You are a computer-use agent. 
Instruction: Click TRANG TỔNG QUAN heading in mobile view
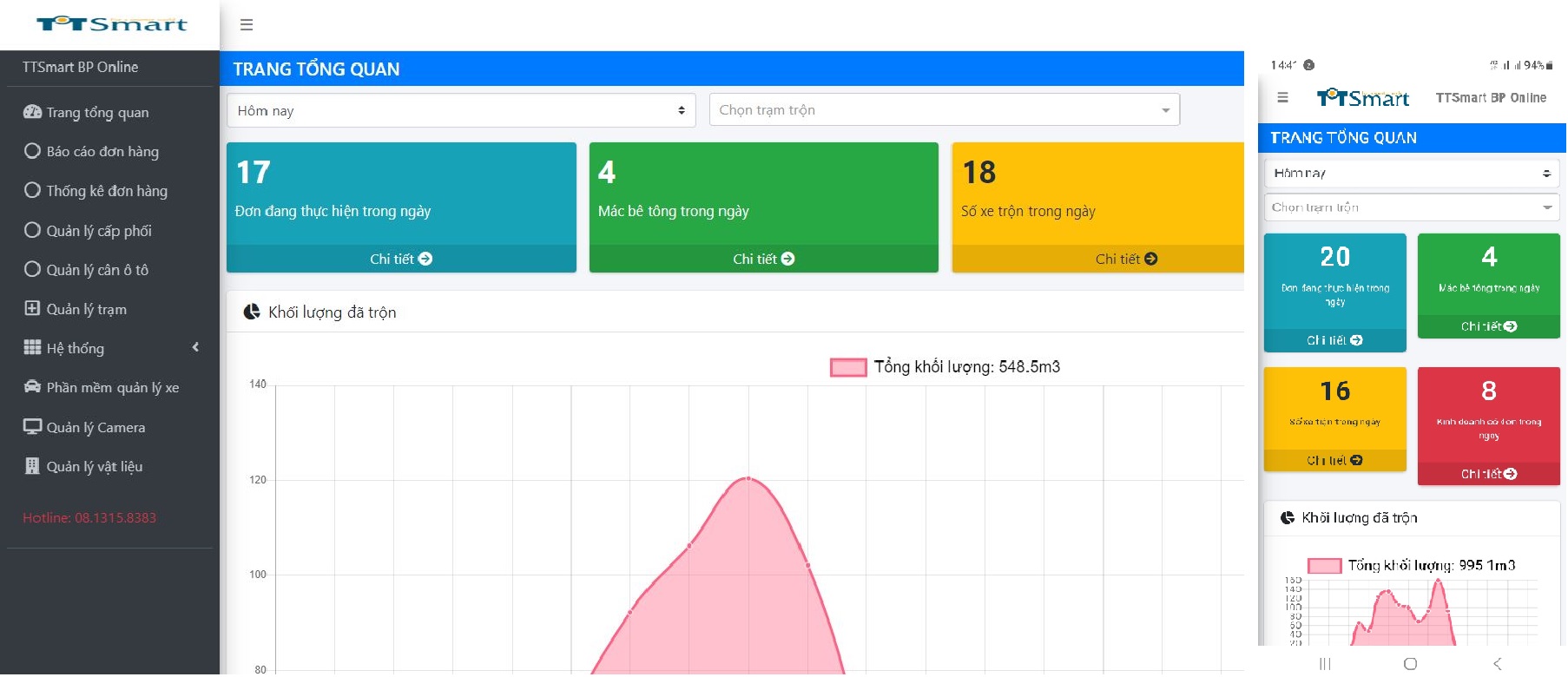[1343, 138]
